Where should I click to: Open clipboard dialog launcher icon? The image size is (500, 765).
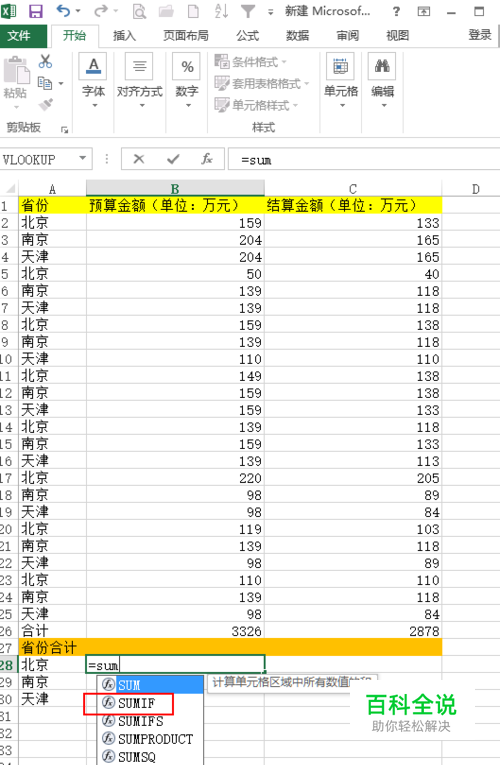pos(64,130)
